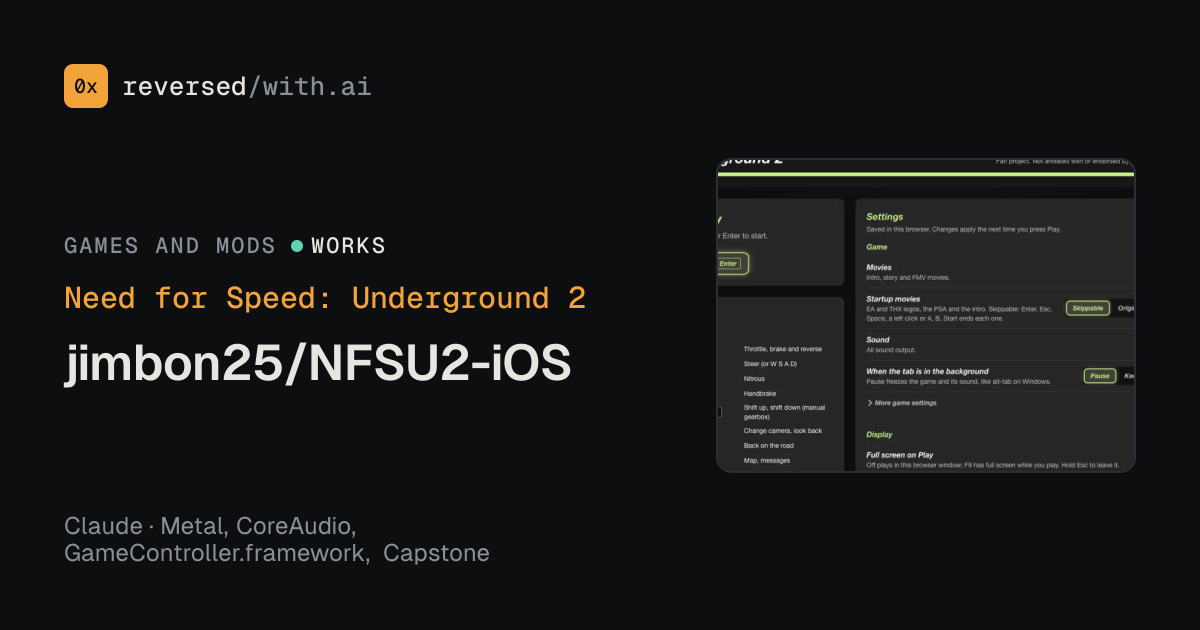Click the Steer (or W S A D) row
Viewport: 1200px width, 630px height.
(x=770, y=364)
